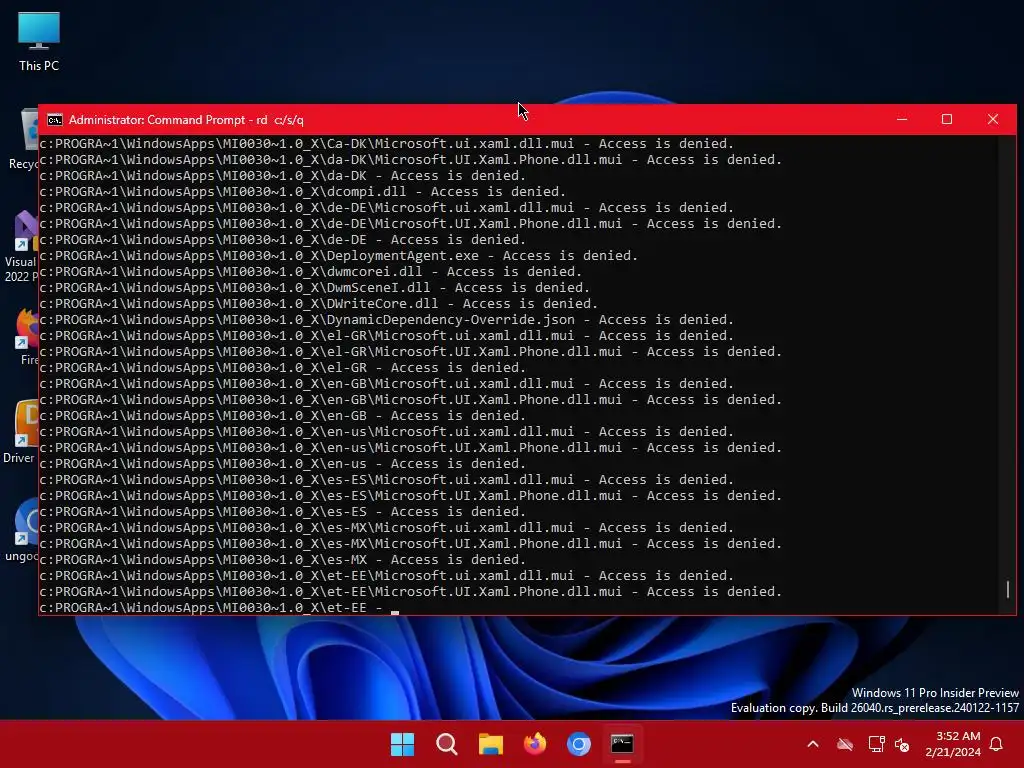This screenshot has height=768, width=1024.
Task: Click the en-GB folder access denied line
Action: point(283,415)
